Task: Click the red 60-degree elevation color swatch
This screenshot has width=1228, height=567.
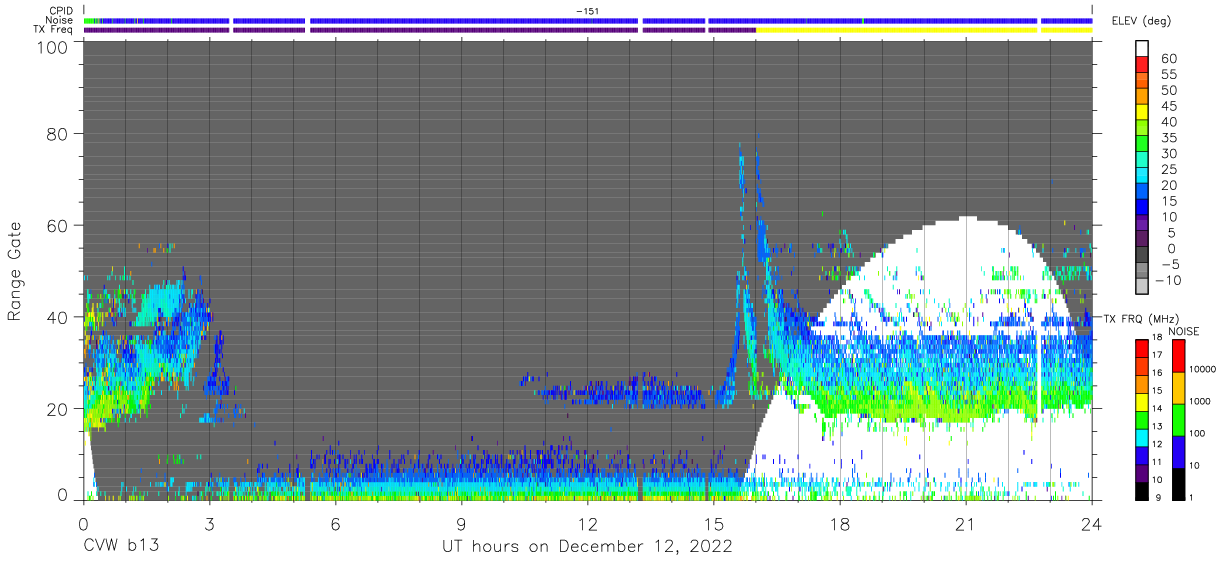Action: (1143, 66)
